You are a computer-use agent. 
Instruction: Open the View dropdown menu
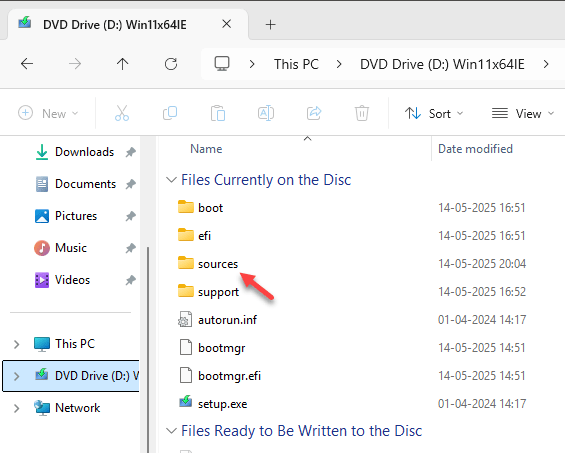click(x=523, y=114)
